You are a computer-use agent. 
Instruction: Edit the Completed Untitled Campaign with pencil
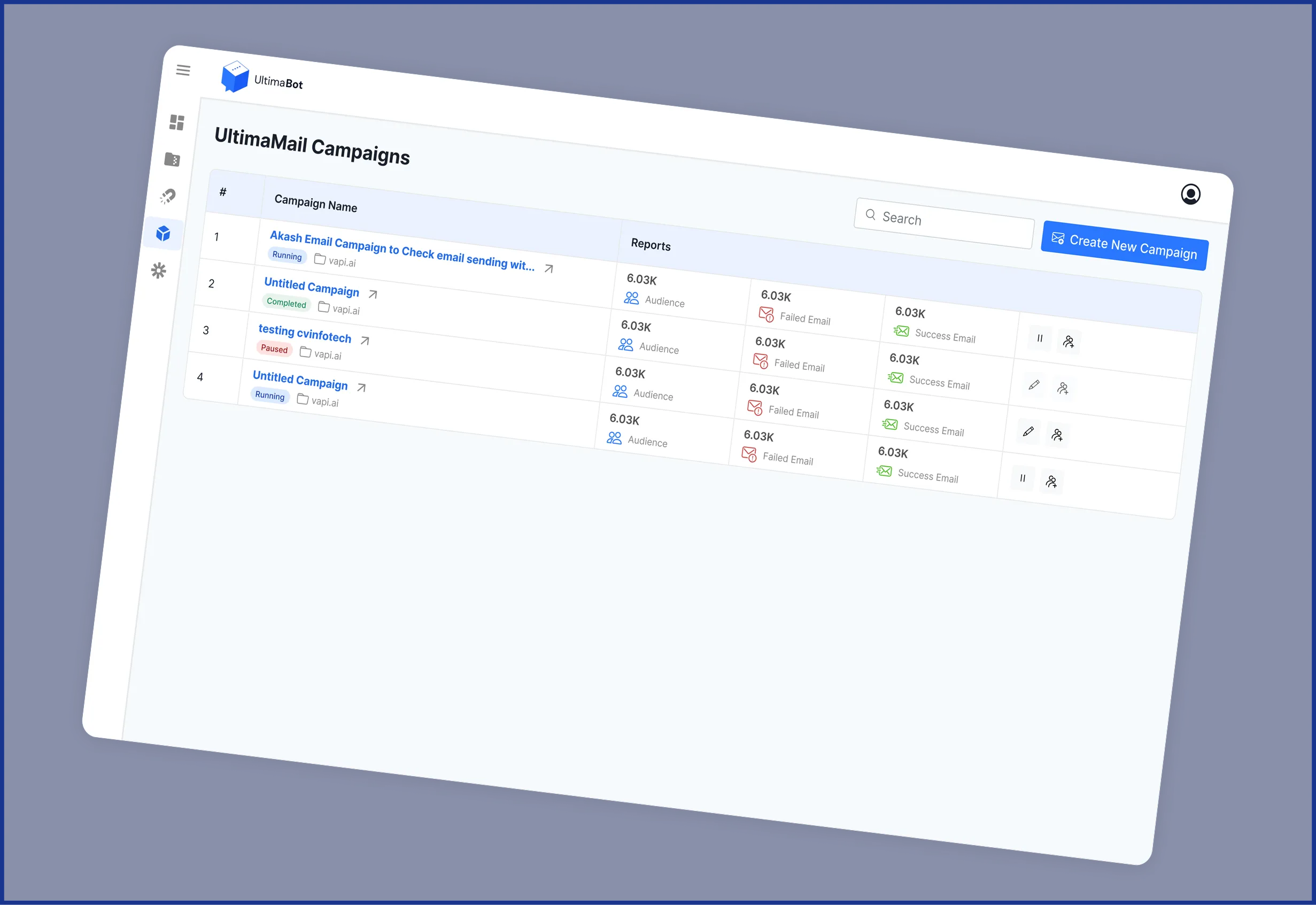(1034, 385)
